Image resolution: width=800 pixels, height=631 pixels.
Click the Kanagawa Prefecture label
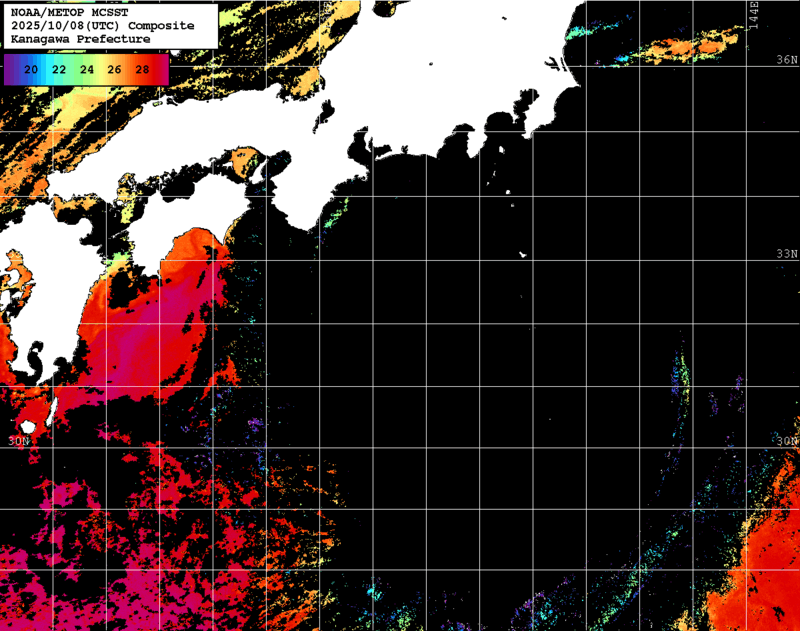[x=80, y=39]
